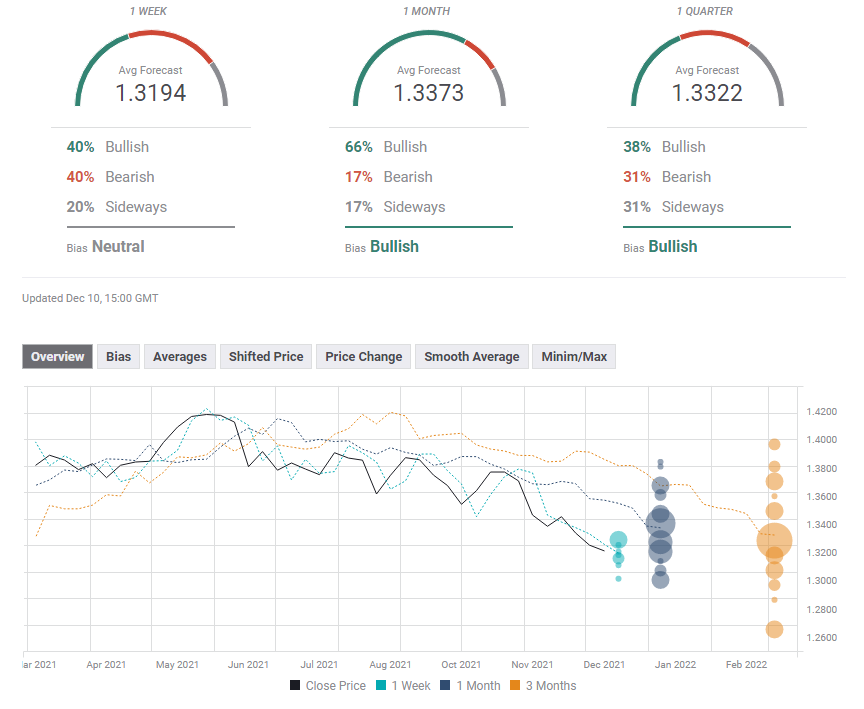864x709 pixels.
Task: Select the Minim/Max tab
Action: 574,357
